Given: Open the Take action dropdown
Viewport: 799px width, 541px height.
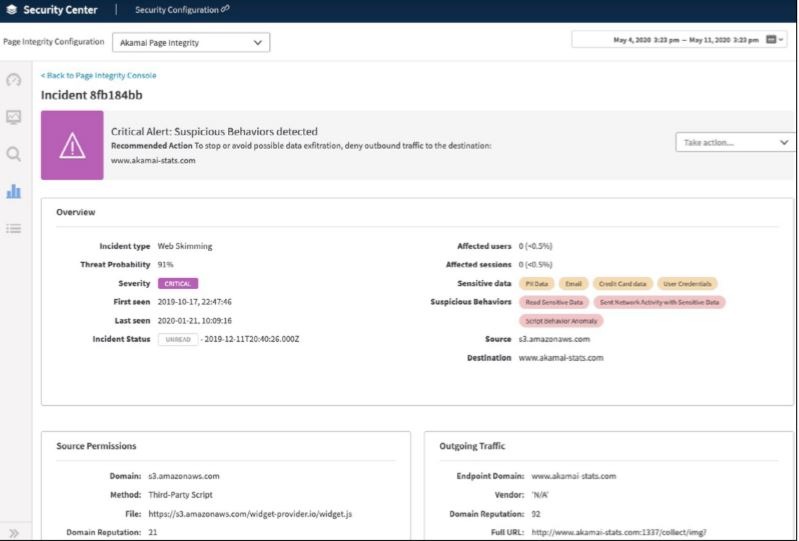Looking at the screenshot, I should [735, 142].
